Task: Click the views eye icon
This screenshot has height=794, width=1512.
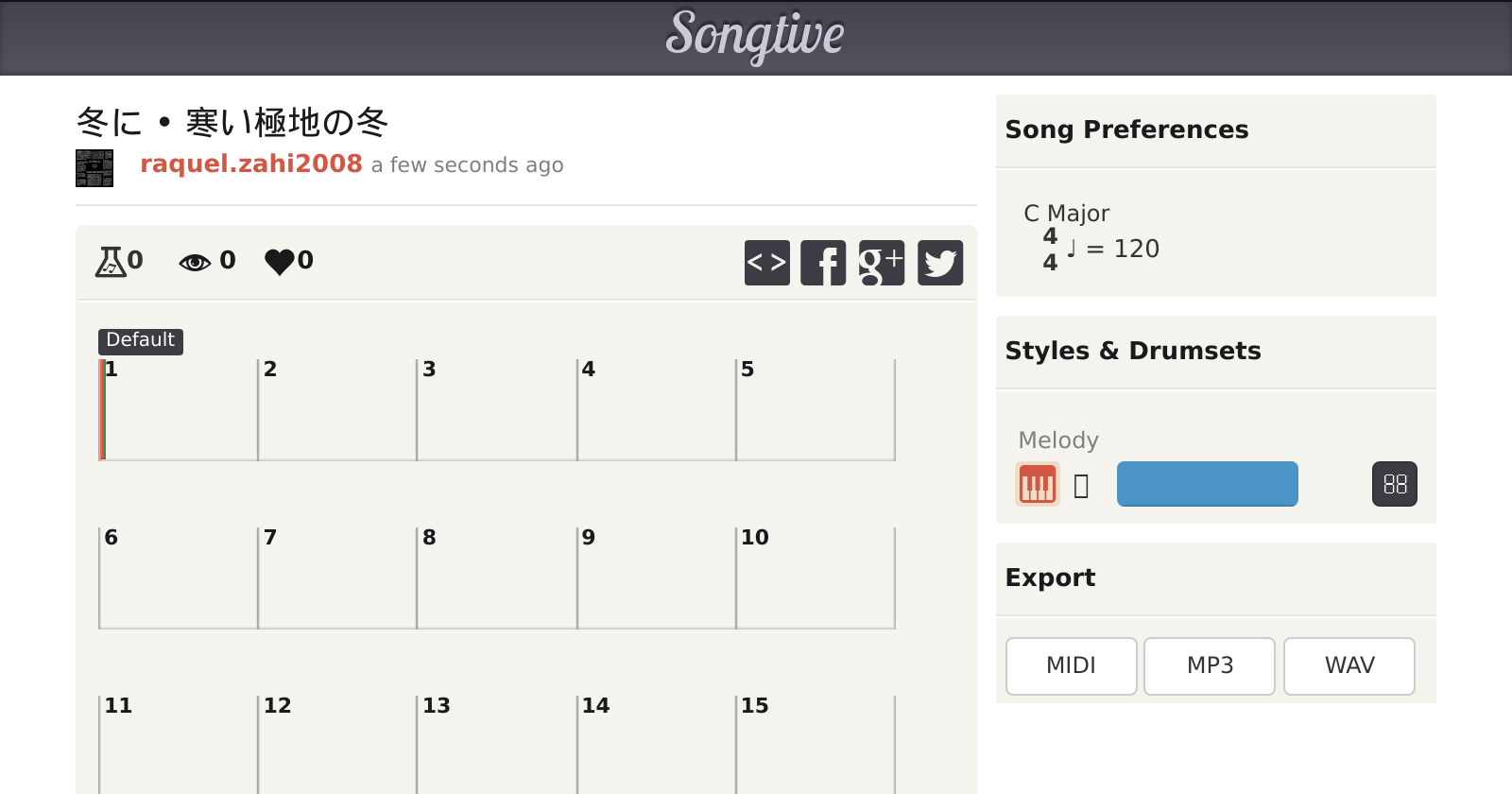Action: (195, 262)
